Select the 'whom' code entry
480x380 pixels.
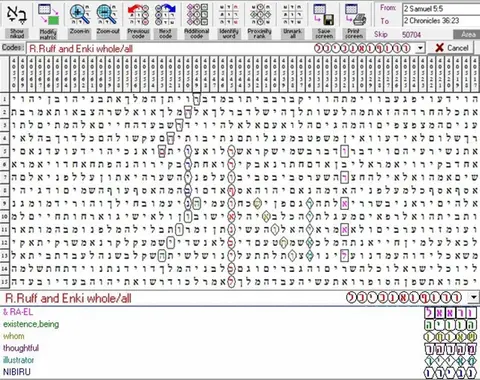pyautogui.click(x=14, y=336)
